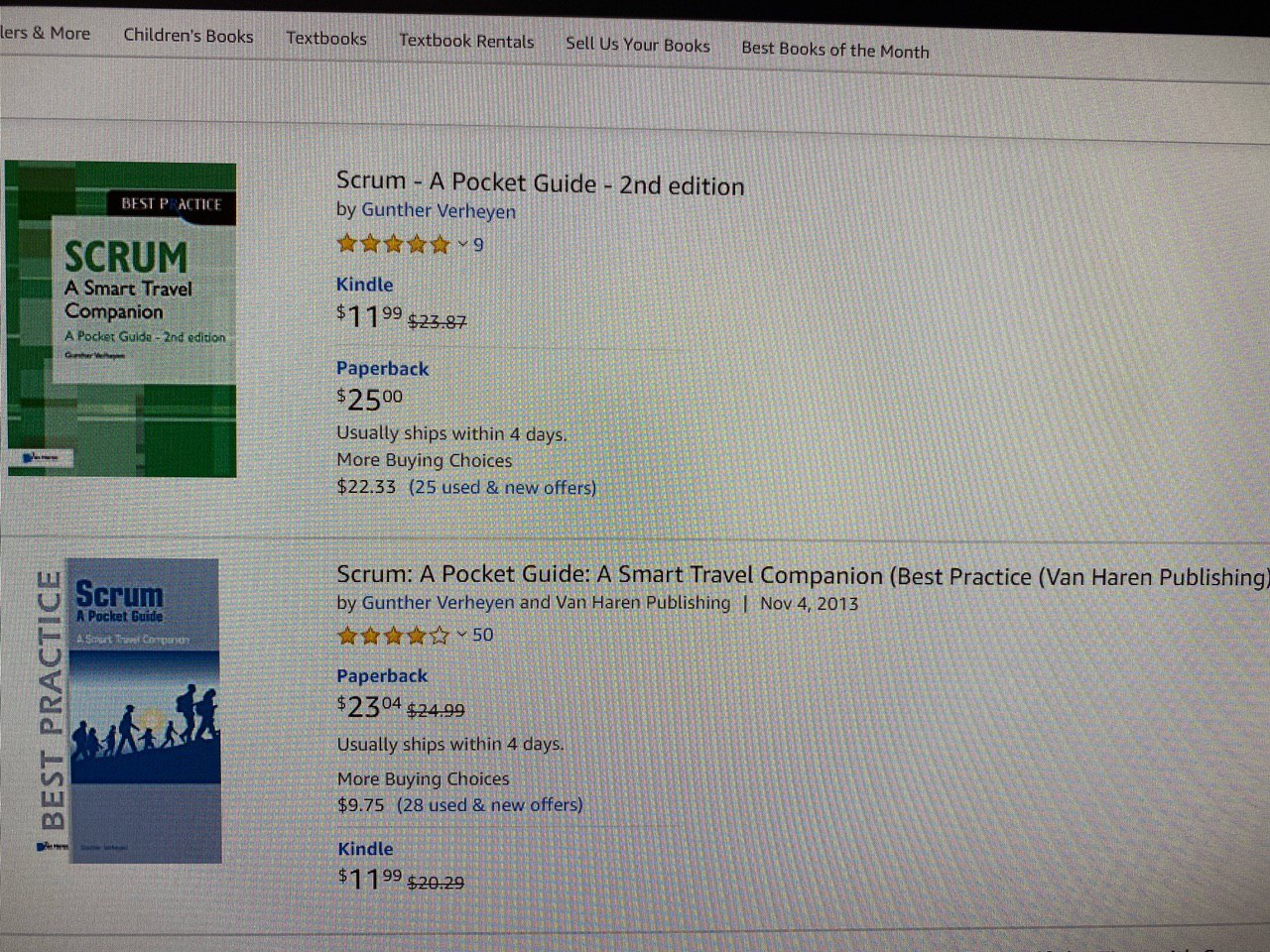
Task: Open Sell Us Your Books
Action: click(638, 45)
